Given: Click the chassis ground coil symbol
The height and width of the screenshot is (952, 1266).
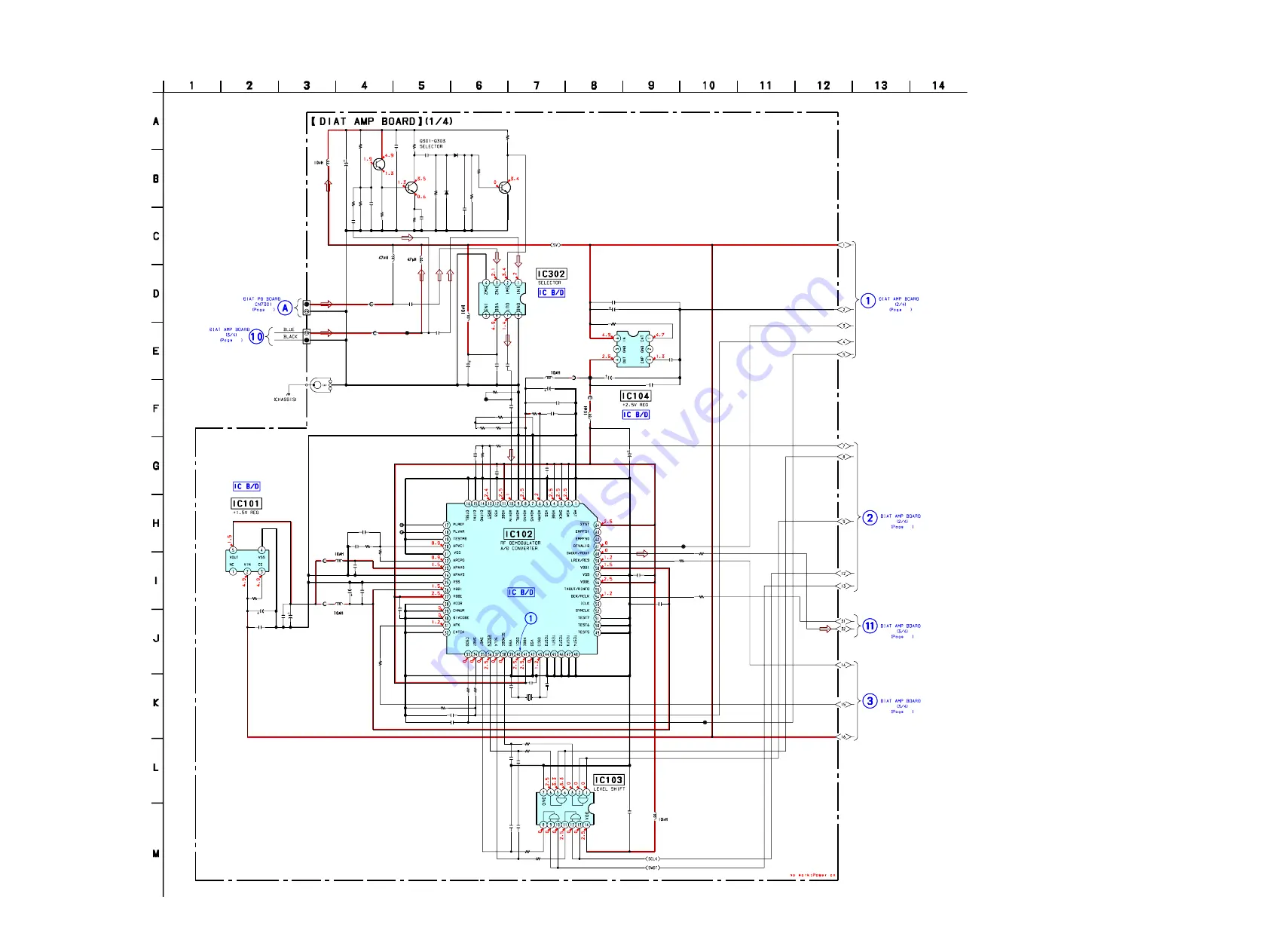Looking at the screenshot, I should (x=320, y=385).
